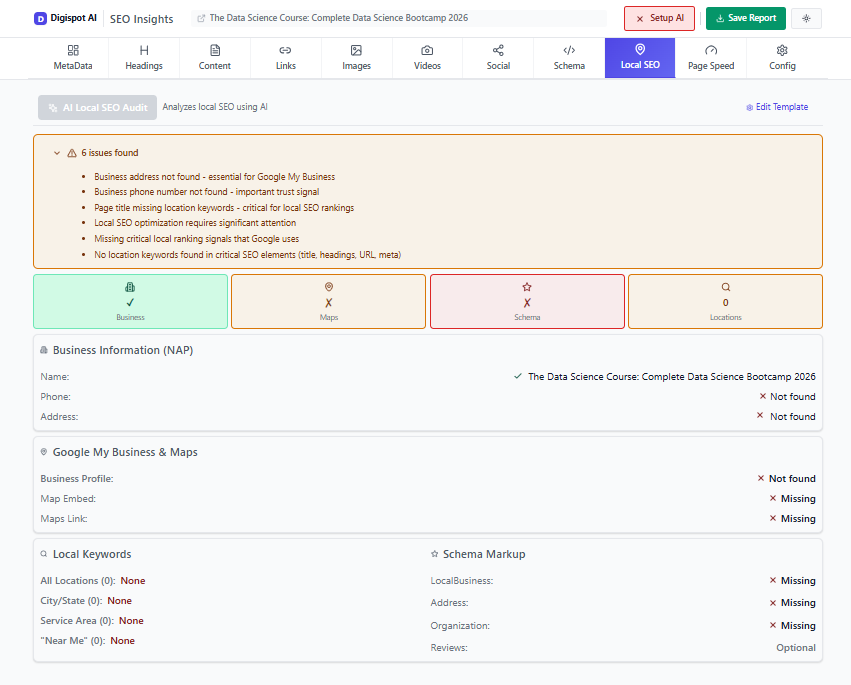Collapse the 6 issues found panel
This screenshot has width=851, height=685.
coord(56,152)
